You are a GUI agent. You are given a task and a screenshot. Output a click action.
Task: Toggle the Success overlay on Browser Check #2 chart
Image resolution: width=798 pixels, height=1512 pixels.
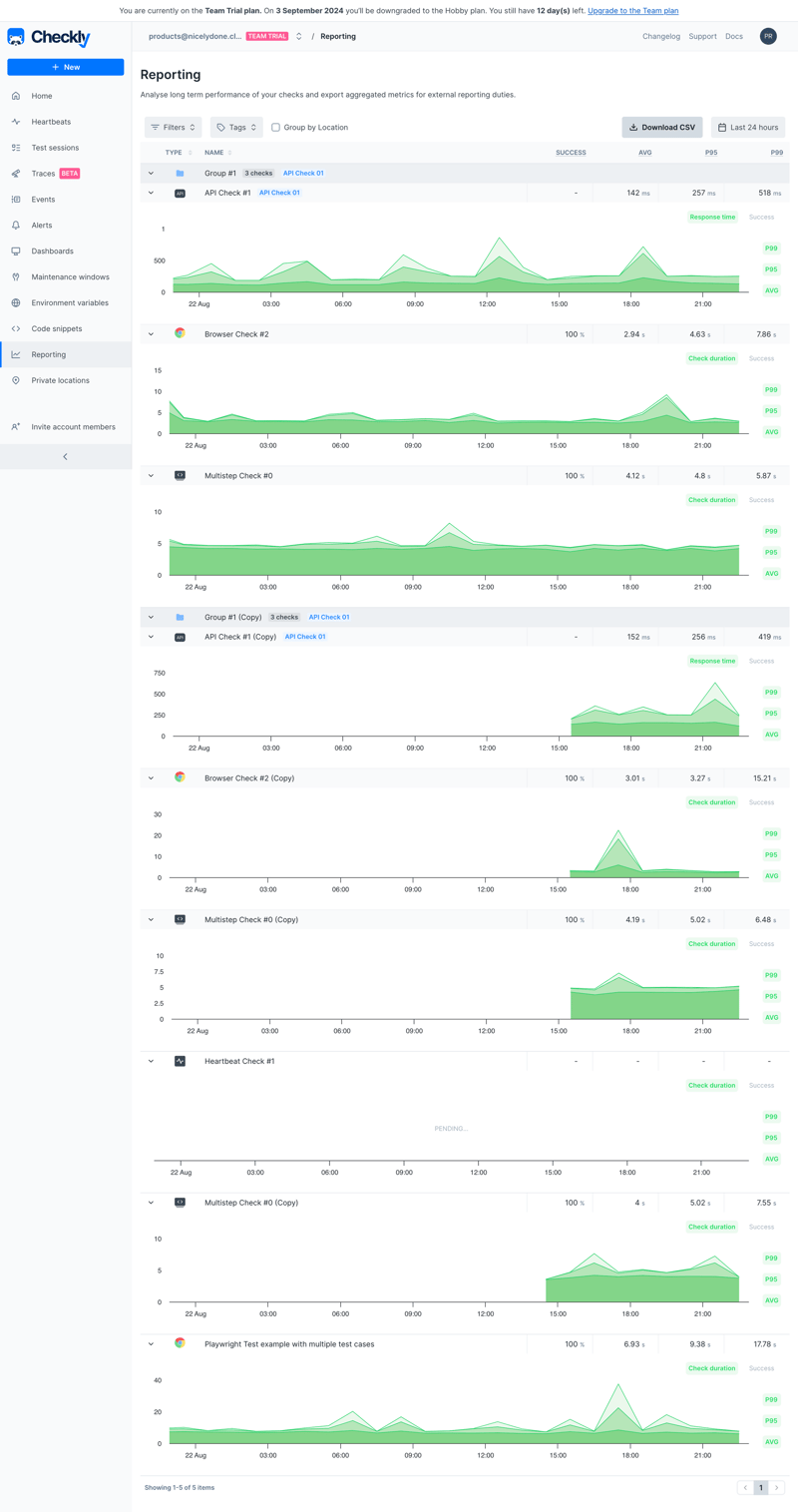pyautogui.click(x=761, y=358)
